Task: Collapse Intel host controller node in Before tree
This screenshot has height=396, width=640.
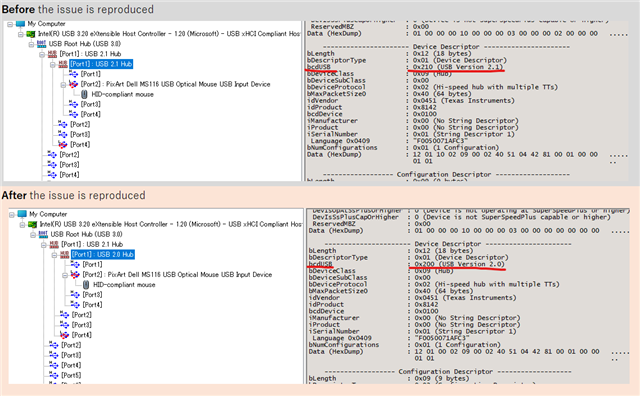Action: coord(21,34)
